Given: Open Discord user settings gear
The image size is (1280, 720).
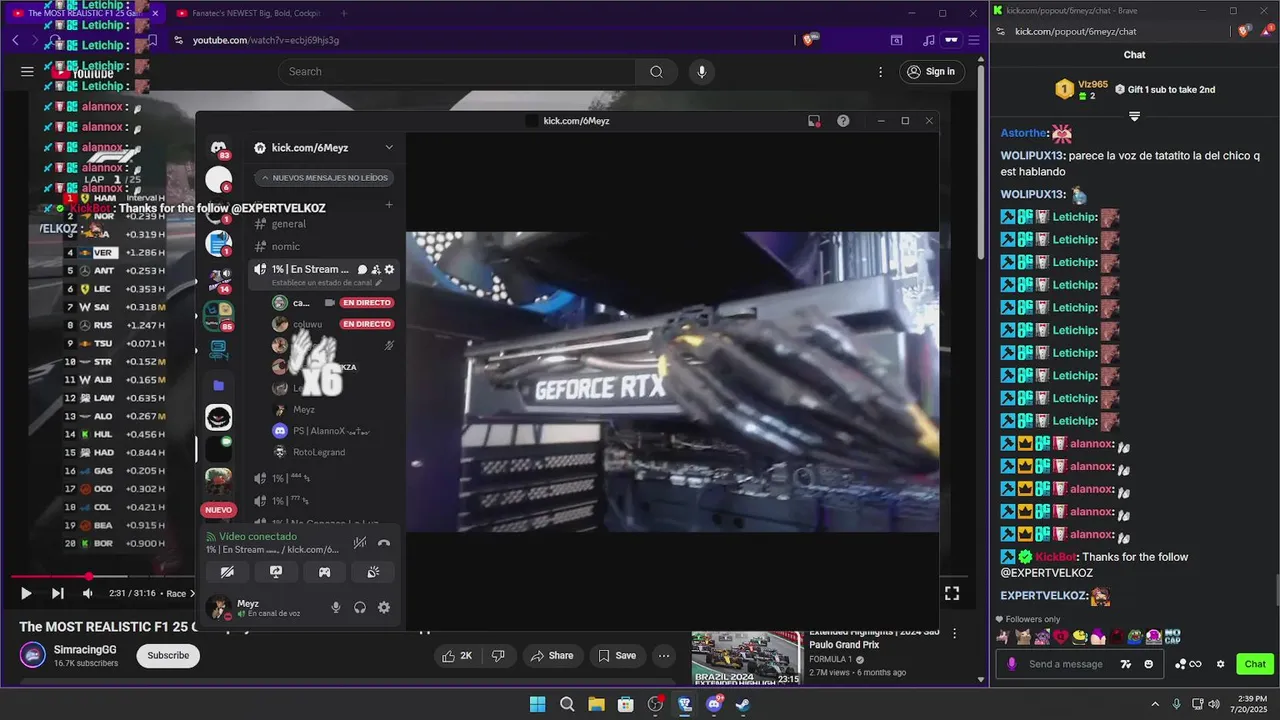Looking at the screenshot, I should (x=384, y=607).
